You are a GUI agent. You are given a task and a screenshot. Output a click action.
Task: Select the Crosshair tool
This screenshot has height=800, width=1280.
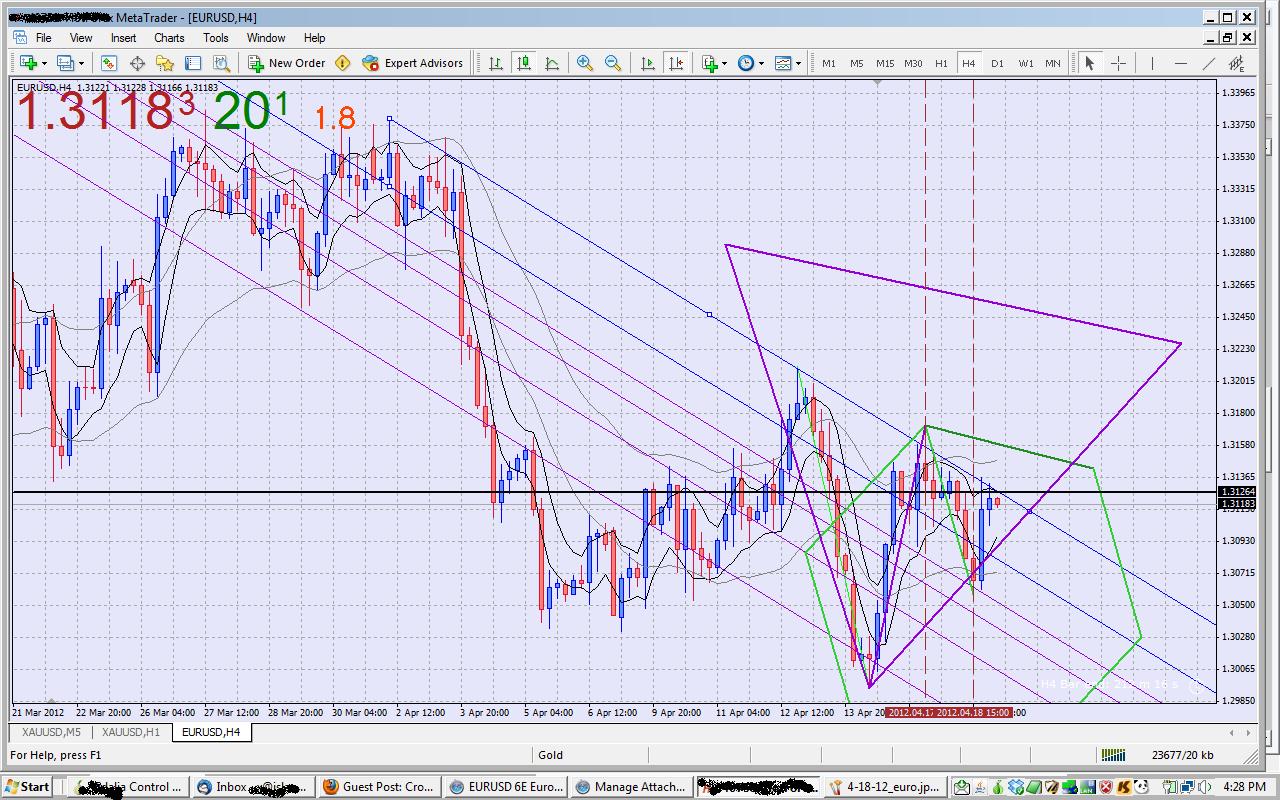[x=1118, y=63]
